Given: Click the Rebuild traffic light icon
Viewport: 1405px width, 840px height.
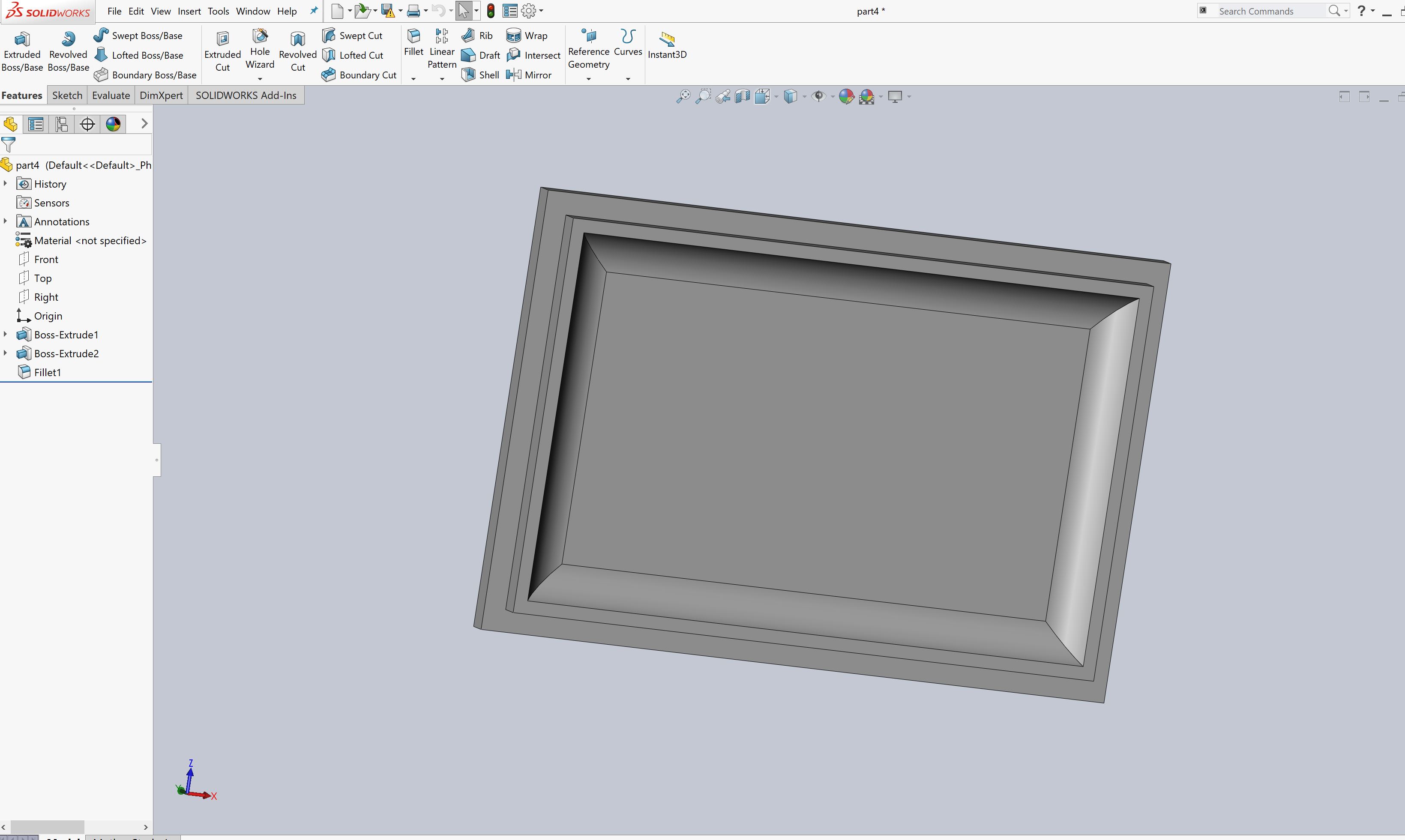Looking at the screenshot, I should pyautogui.click(x=491, y=11).
